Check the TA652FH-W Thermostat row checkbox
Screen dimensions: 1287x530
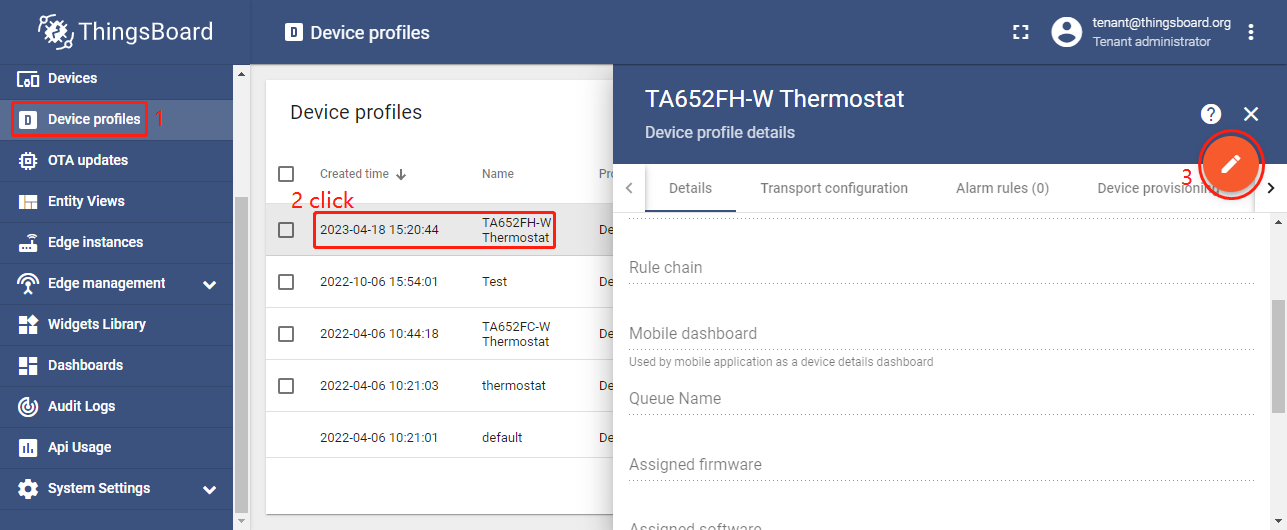pyautogui.click(x=286, y=230)
